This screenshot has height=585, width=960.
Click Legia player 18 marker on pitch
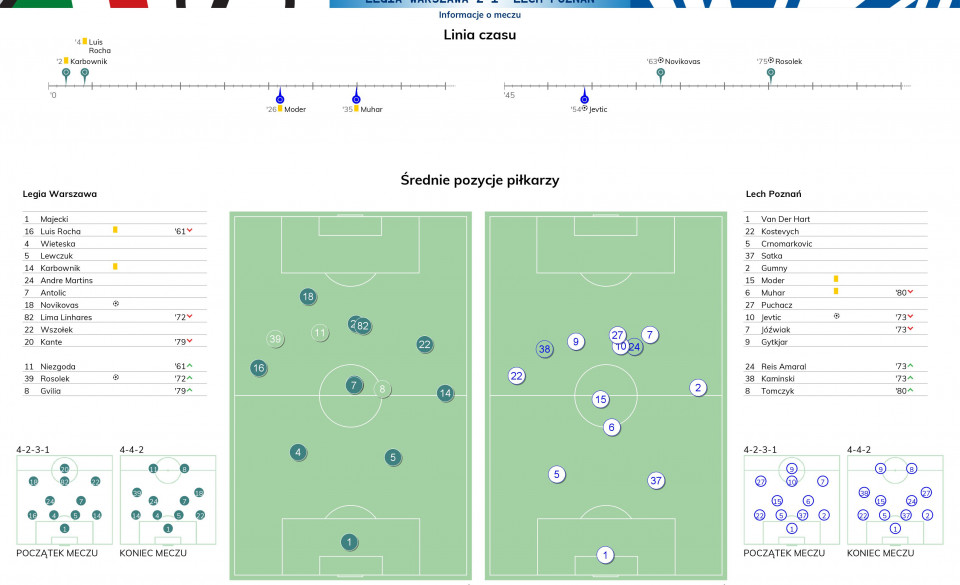point(308,297)
